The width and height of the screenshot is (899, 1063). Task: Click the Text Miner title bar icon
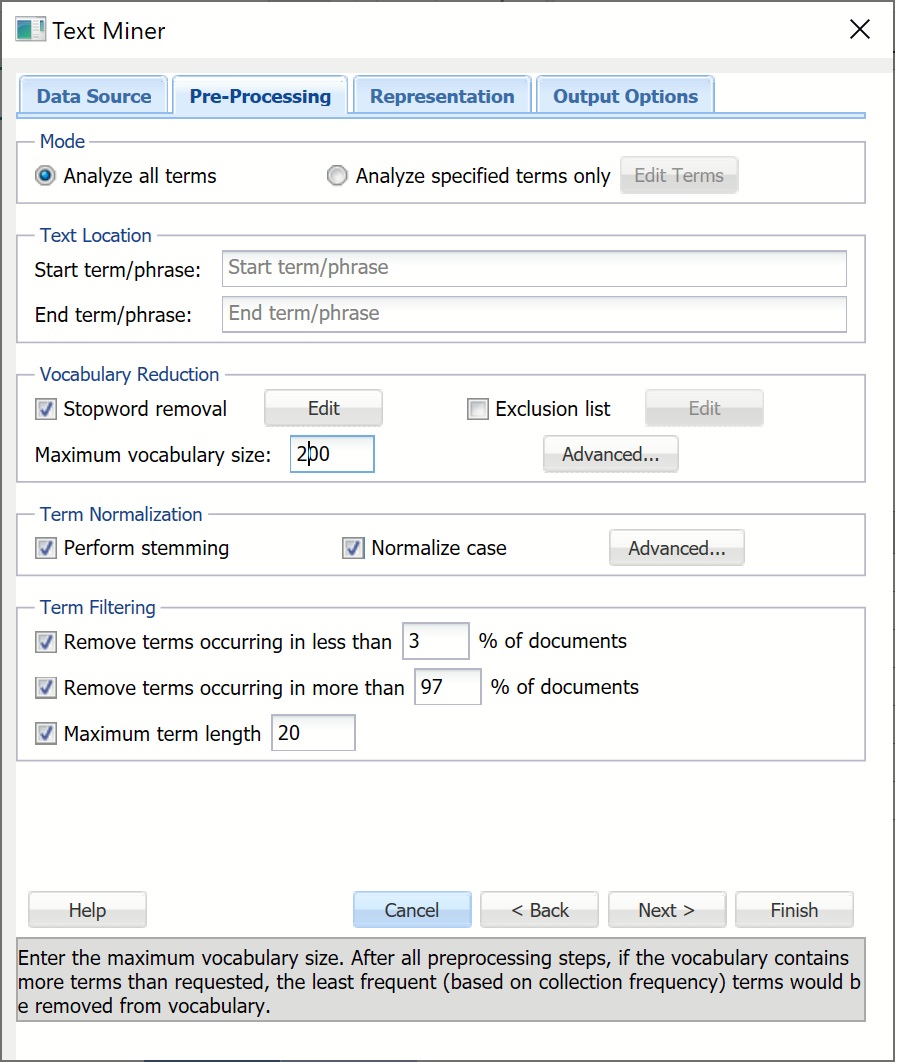tap(30, 30)
